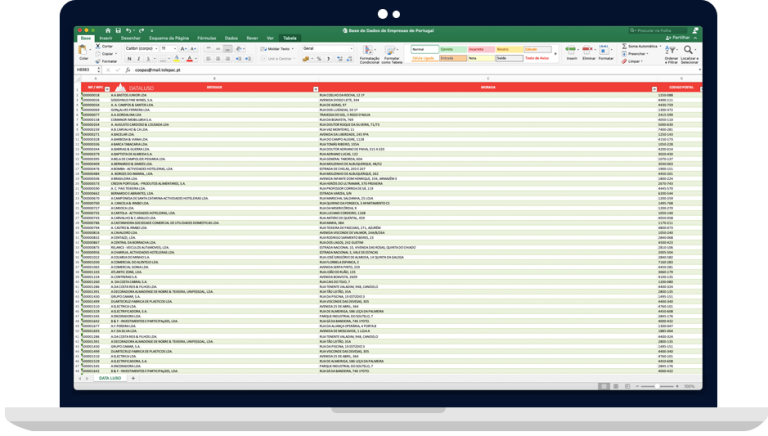Click the Colar paste clipboard icon
The image size is (768, 436).
(83, 50)
